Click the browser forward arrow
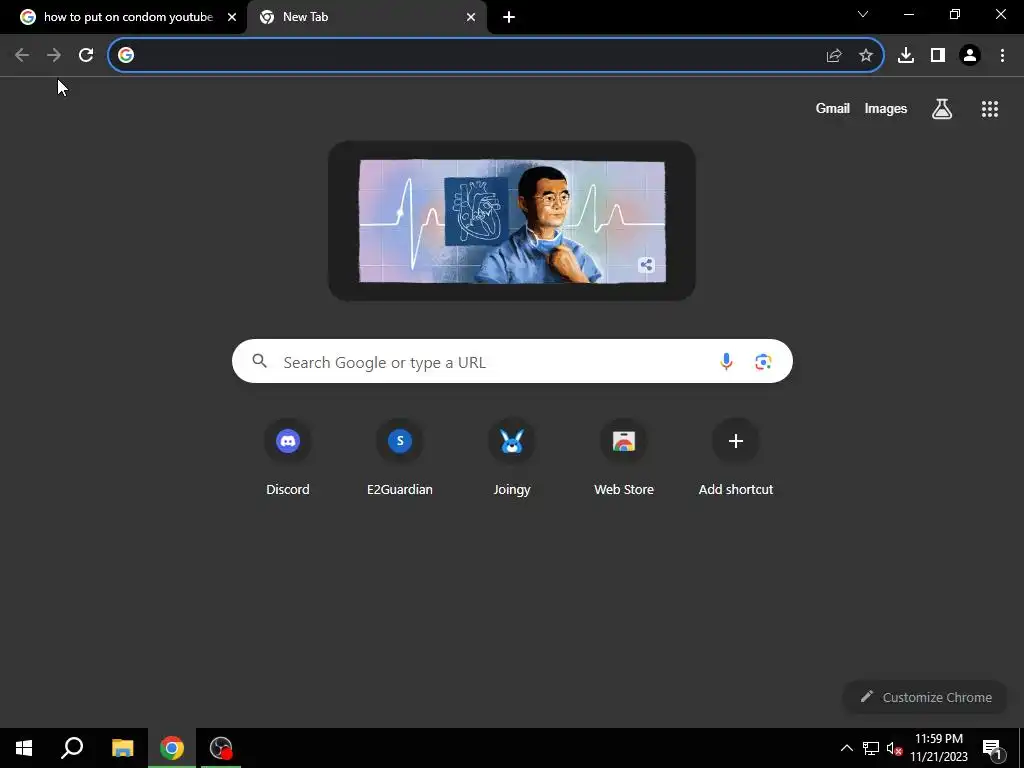Viewport: 1024px width, 768px height. [x=54, y=55]
